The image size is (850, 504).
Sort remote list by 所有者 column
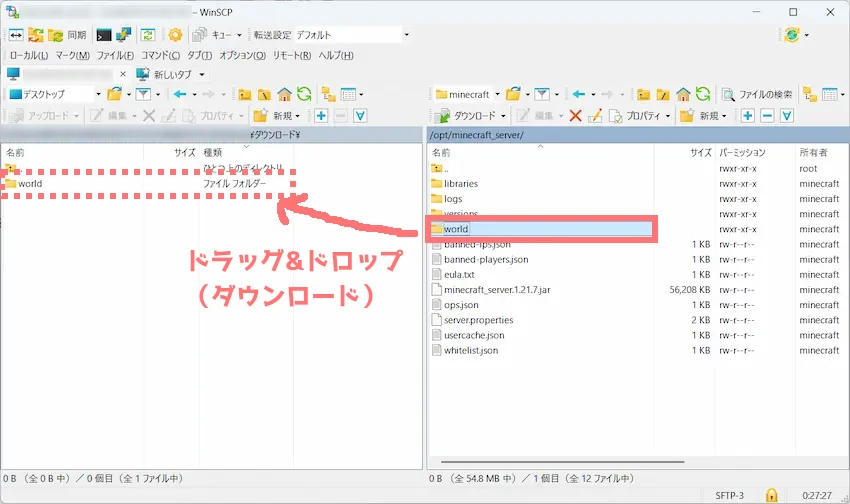coord(822,152)
